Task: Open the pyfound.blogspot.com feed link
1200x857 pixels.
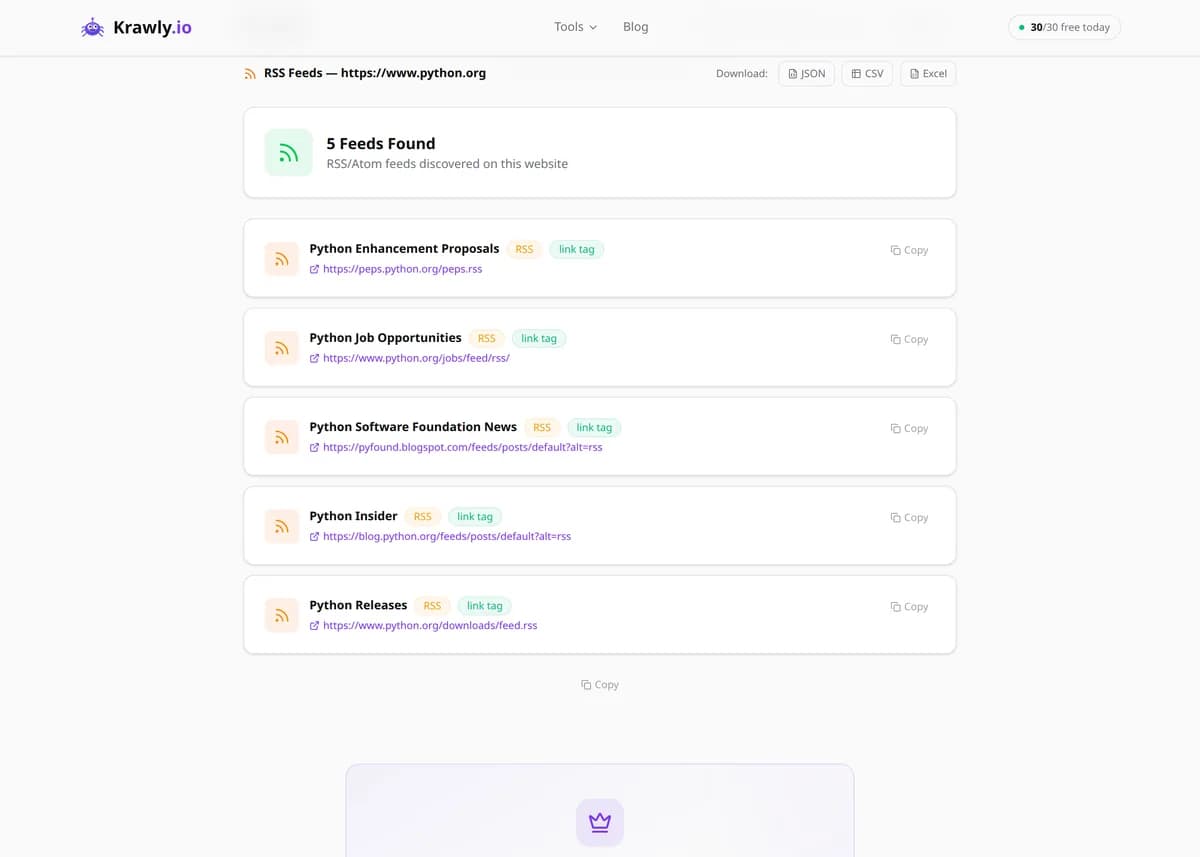Action: coord(462,447)
